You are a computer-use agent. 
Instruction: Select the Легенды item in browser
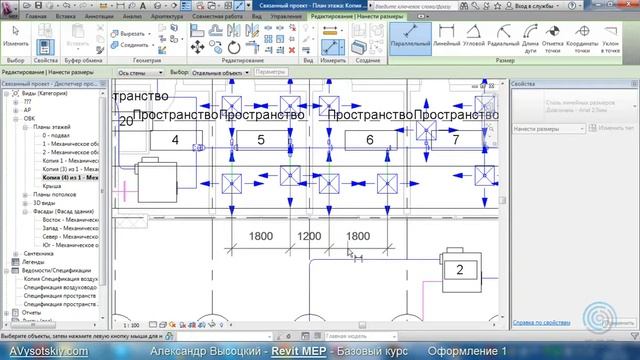click(x=33, y=262)
